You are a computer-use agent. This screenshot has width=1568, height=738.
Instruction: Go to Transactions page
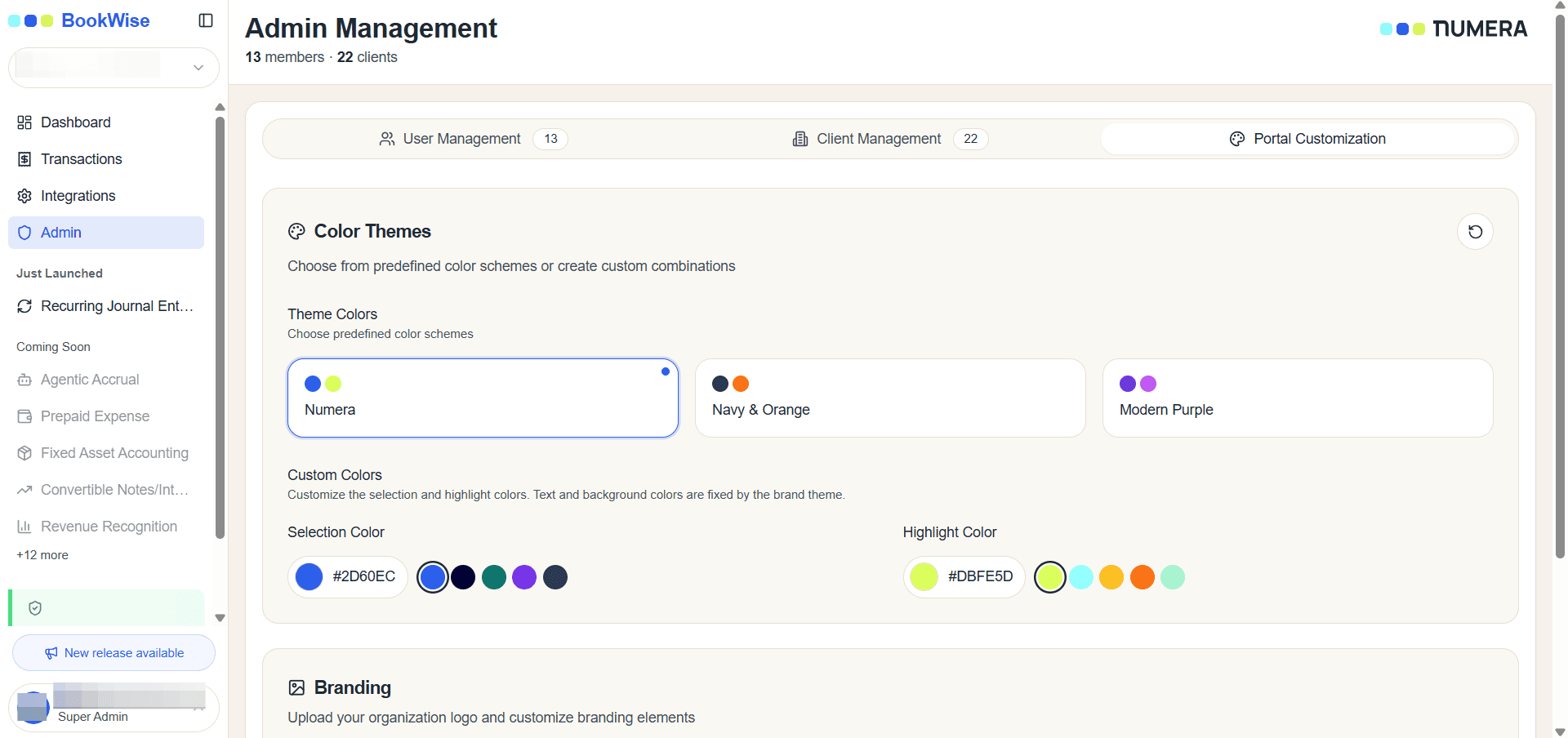coord(106,159)
